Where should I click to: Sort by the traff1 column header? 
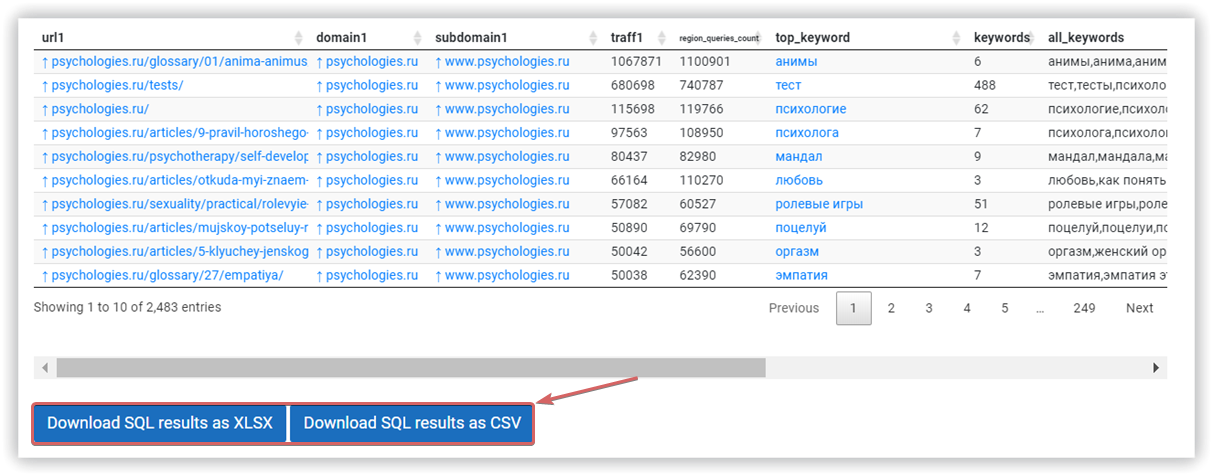pyautogui.click(x=639, y=37)
